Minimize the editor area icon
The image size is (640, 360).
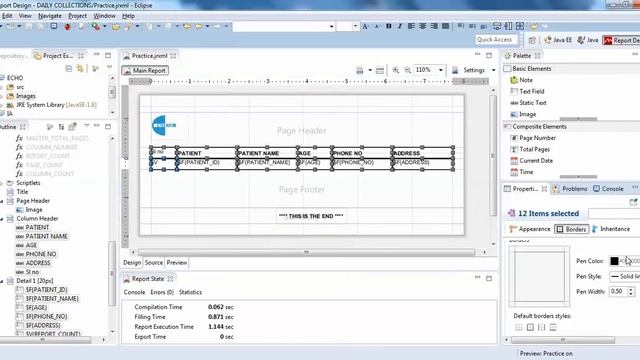click(478, 55)
